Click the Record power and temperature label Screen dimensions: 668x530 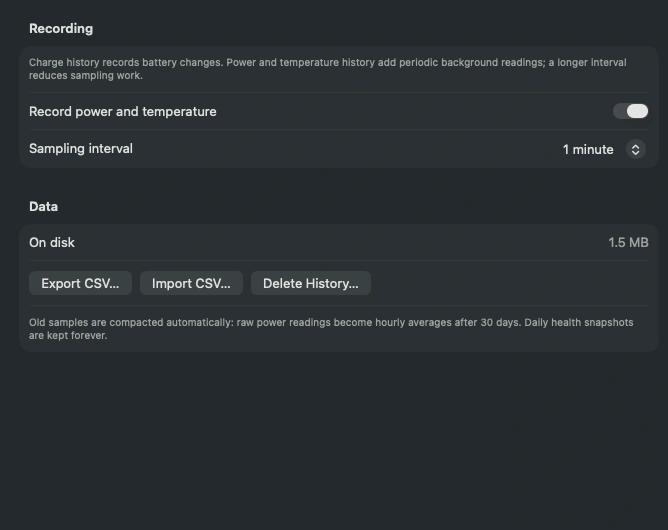click(x=123, y=112)
